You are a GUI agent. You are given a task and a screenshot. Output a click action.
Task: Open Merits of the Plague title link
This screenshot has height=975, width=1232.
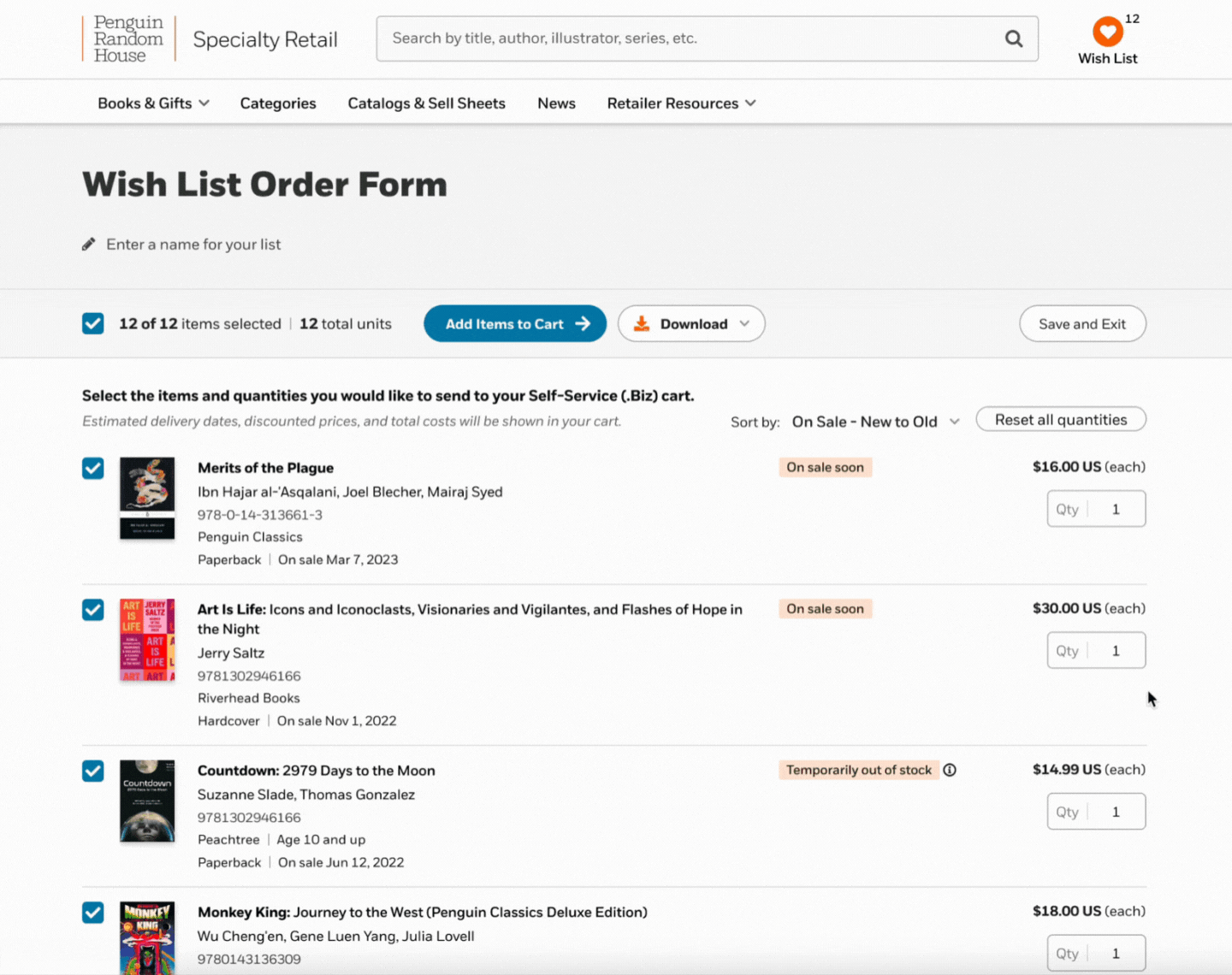click(x=265, y=468)
